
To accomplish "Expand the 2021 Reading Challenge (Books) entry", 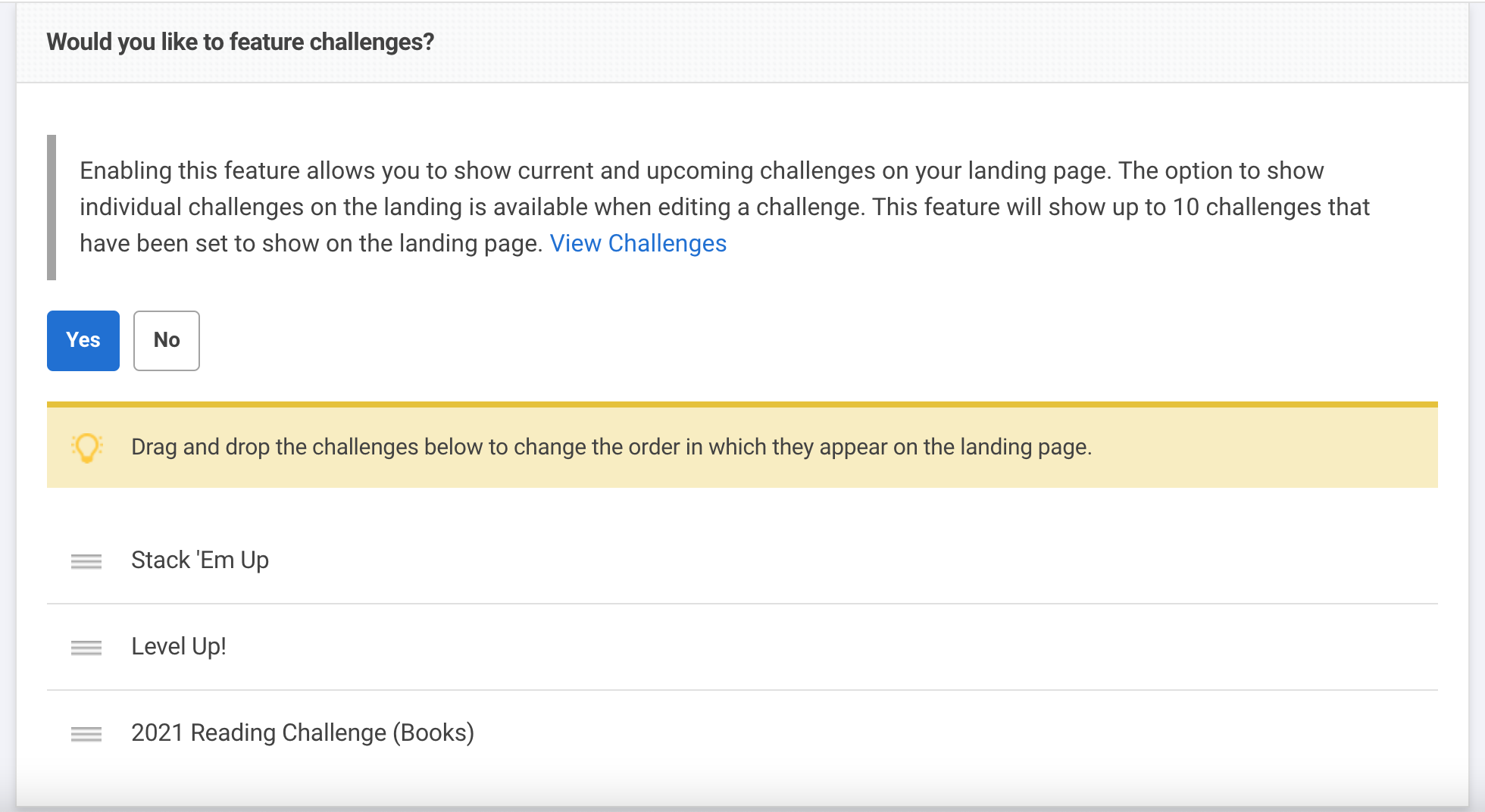I will 302,732.
